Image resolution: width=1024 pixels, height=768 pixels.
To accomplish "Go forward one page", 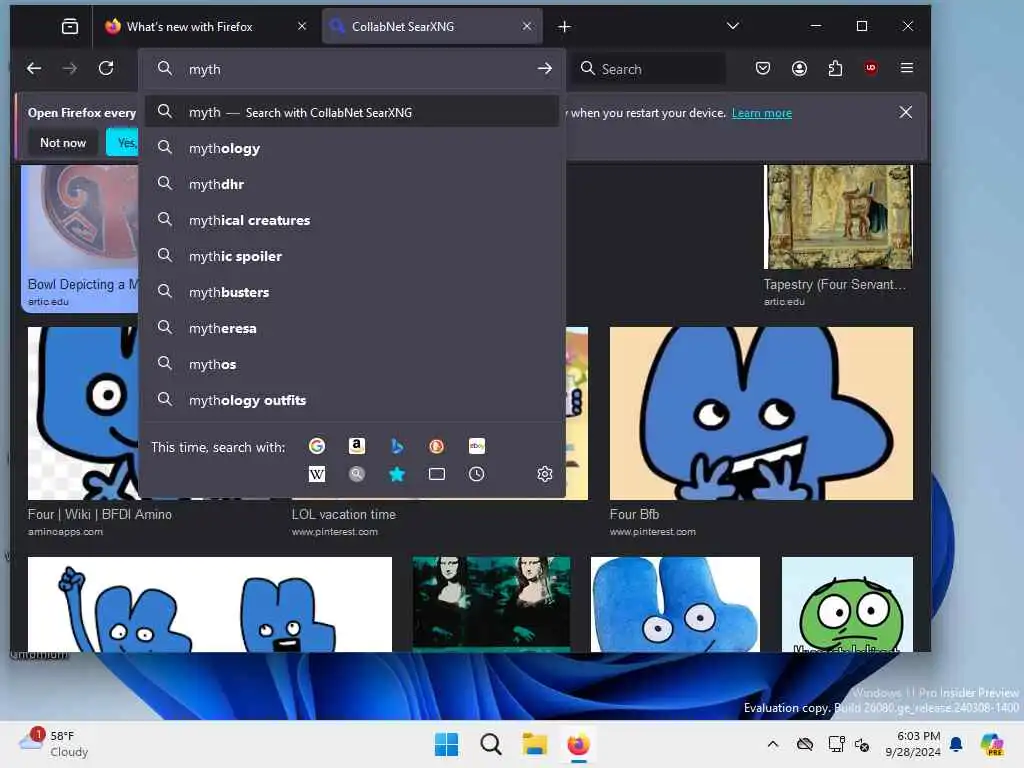I will pyautogui.click(x=70, y=68).
